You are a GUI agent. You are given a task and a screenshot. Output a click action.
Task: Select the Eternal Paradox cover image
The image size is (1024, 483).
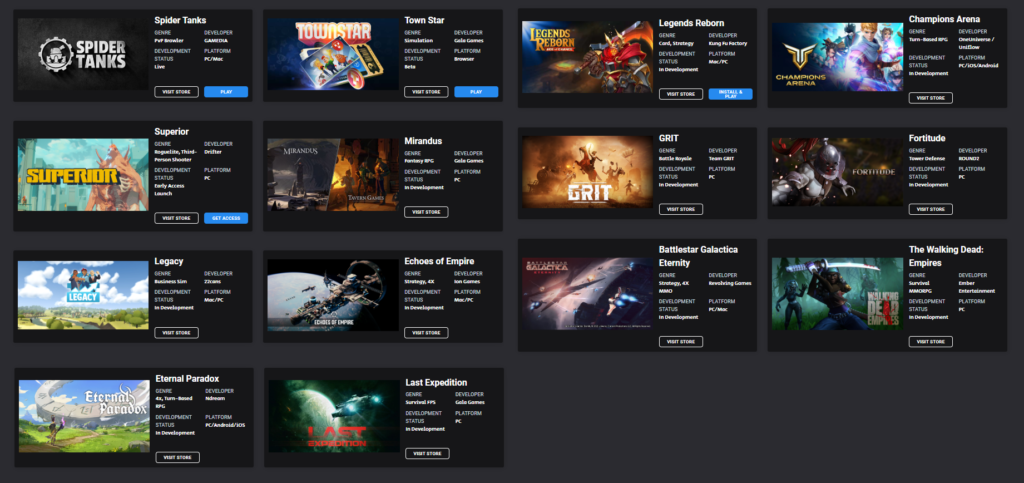(84, 416)
